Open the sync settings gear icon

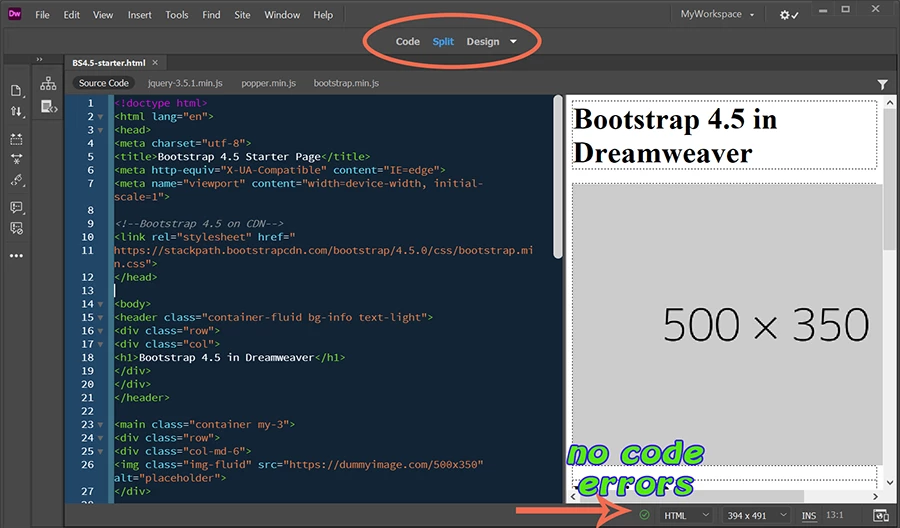tap(789, 15)
